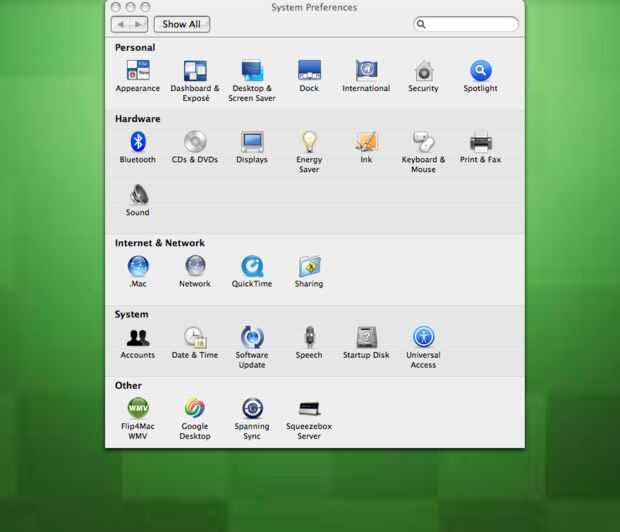Go back with the left arrow button
The width and height of the screenshot is (620, 532).
[121, 24]
